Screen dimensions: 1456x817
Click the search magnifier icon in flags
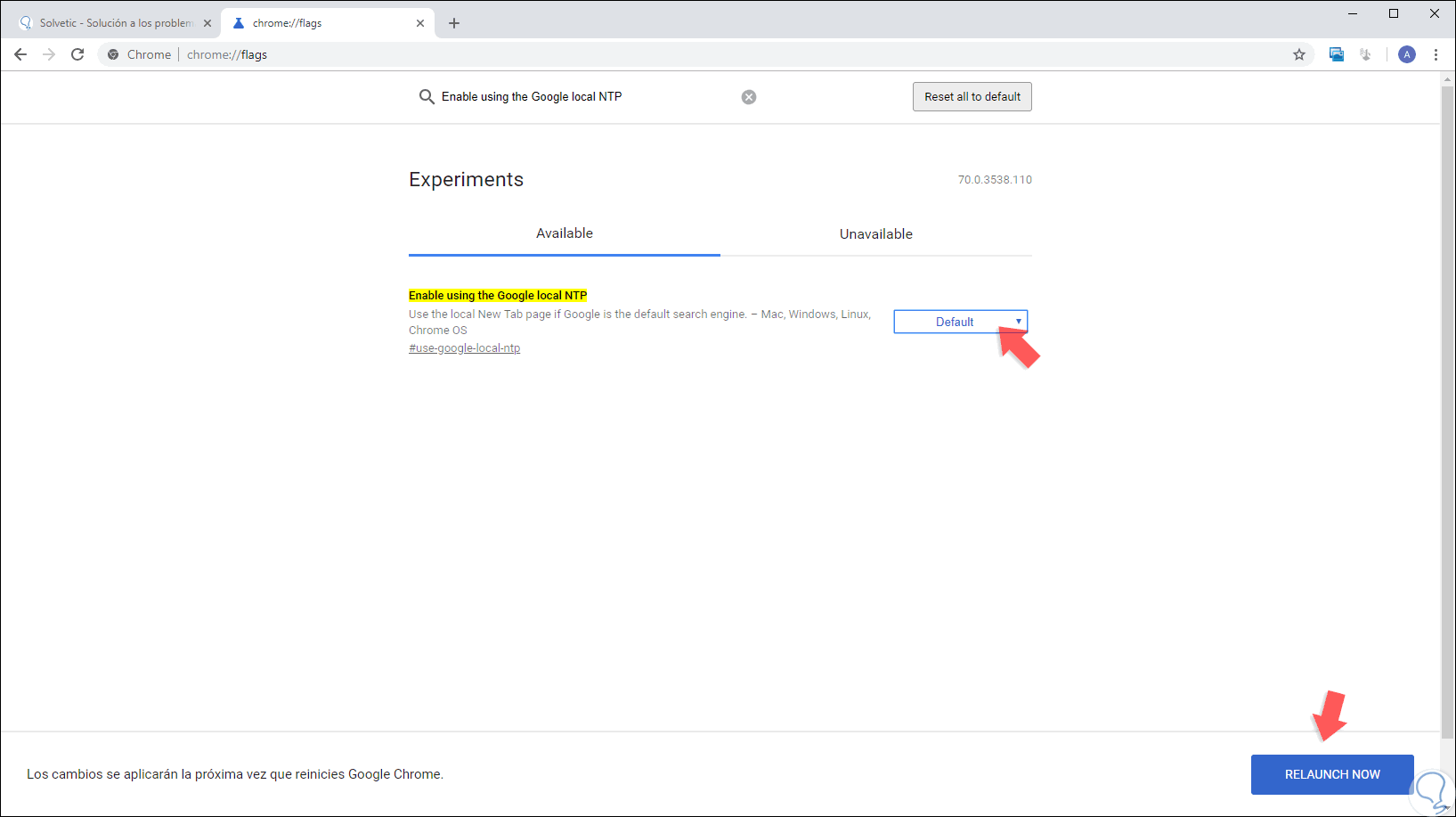(x=427, y=96)
